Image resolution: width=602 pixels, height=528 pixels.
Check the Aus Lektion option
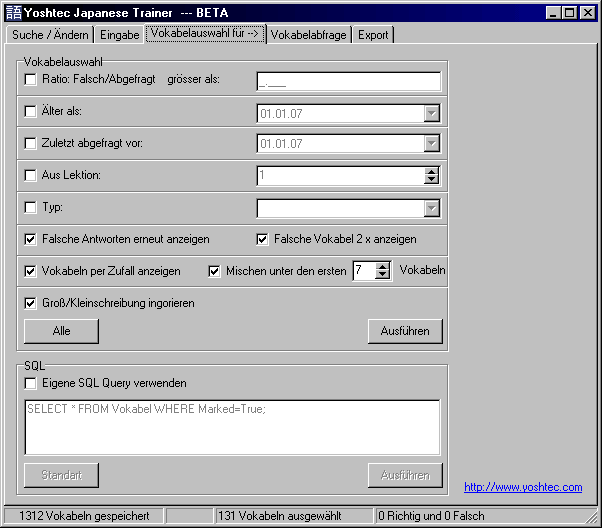pos(30,175)
